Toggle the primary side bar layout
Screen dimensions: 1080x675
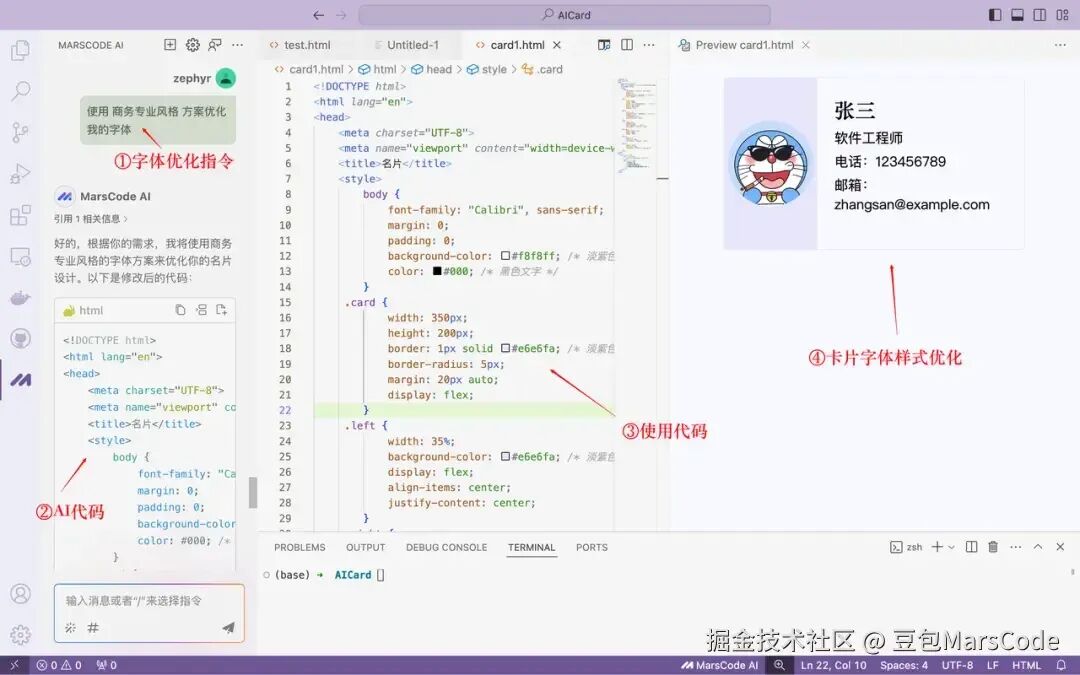coord(995,15)
